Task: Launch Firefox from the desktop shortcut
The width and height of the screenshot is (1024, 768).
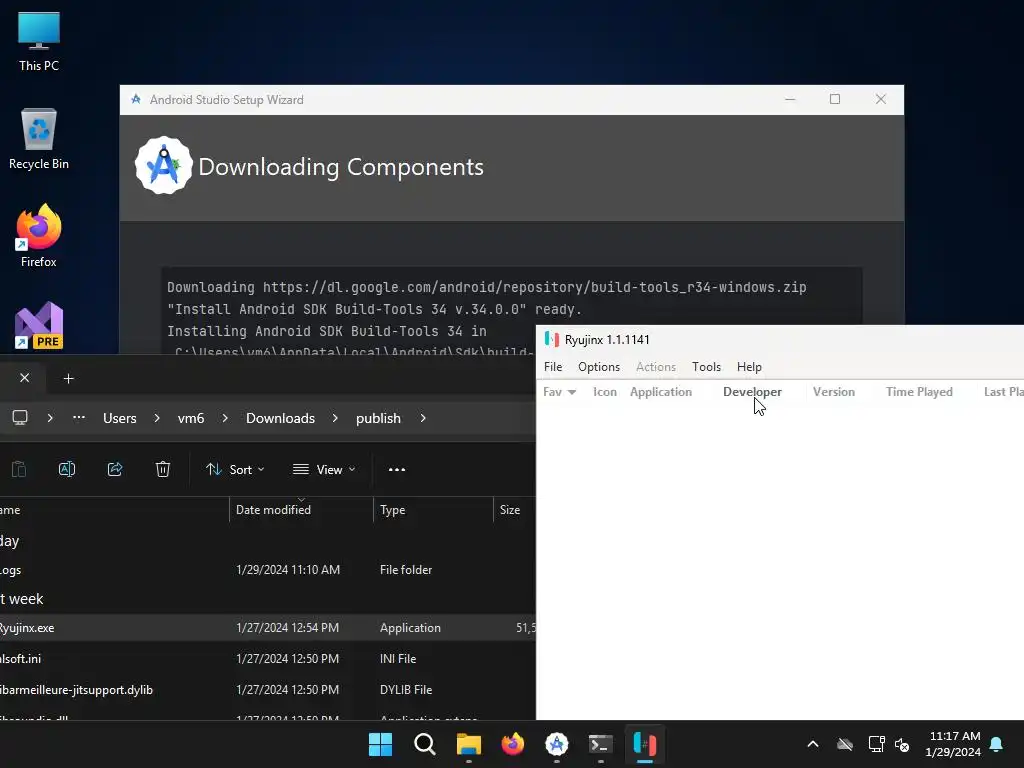Action: click(x=39, y=236)
